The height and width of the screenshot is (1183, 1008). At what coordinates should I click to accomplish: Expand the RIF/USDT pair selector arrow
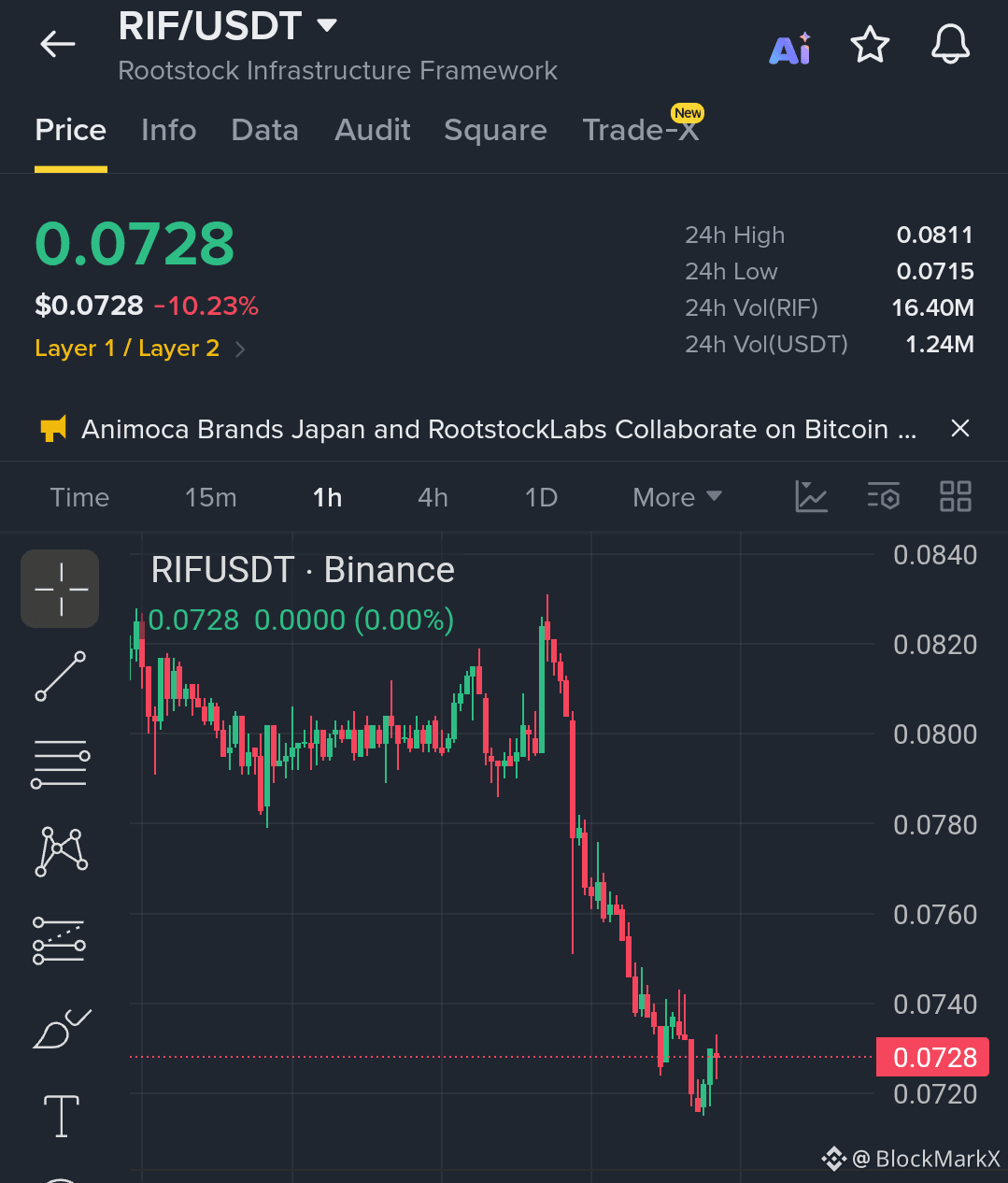click(x=327, y=25)
